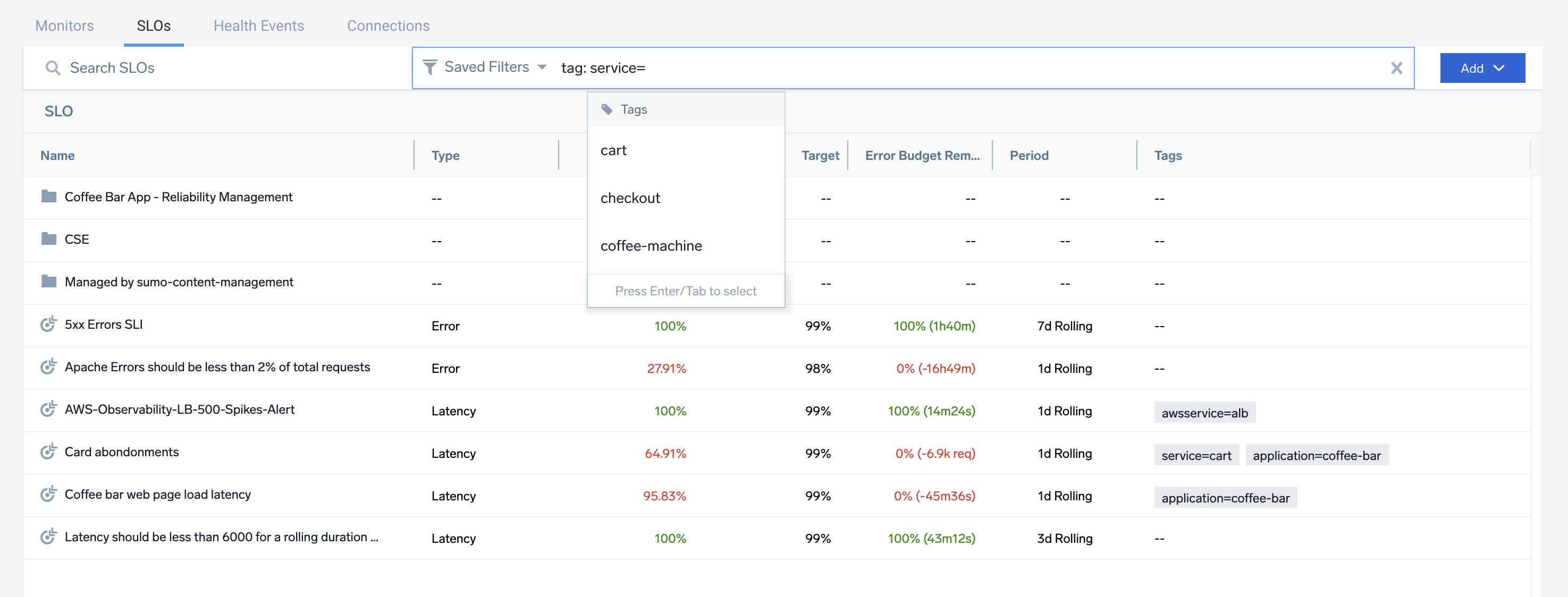Click the Coffee Bar App folder icon

coord(49,197)
